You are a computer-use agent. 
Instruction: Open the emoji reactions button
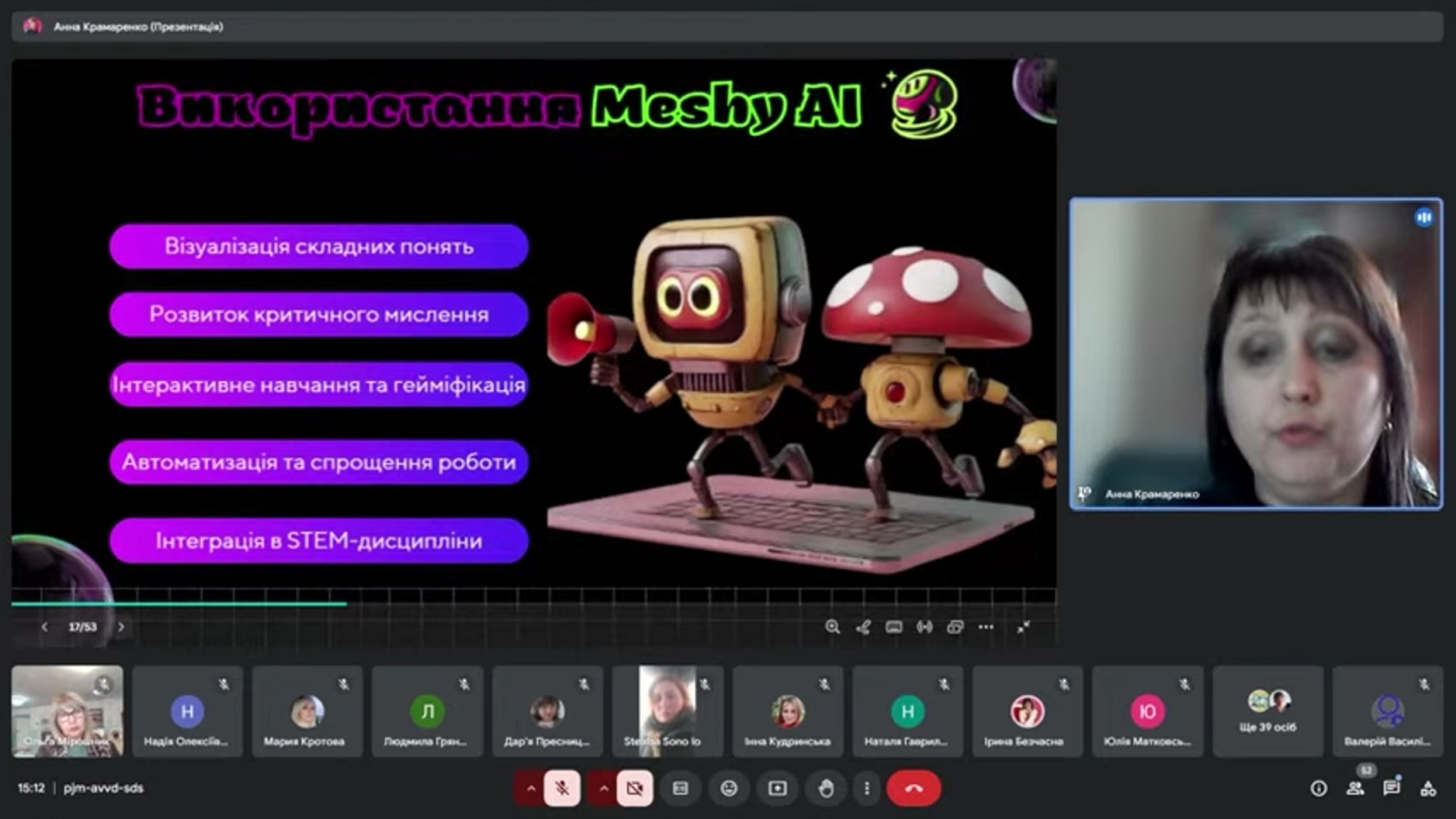coord(729,788)
